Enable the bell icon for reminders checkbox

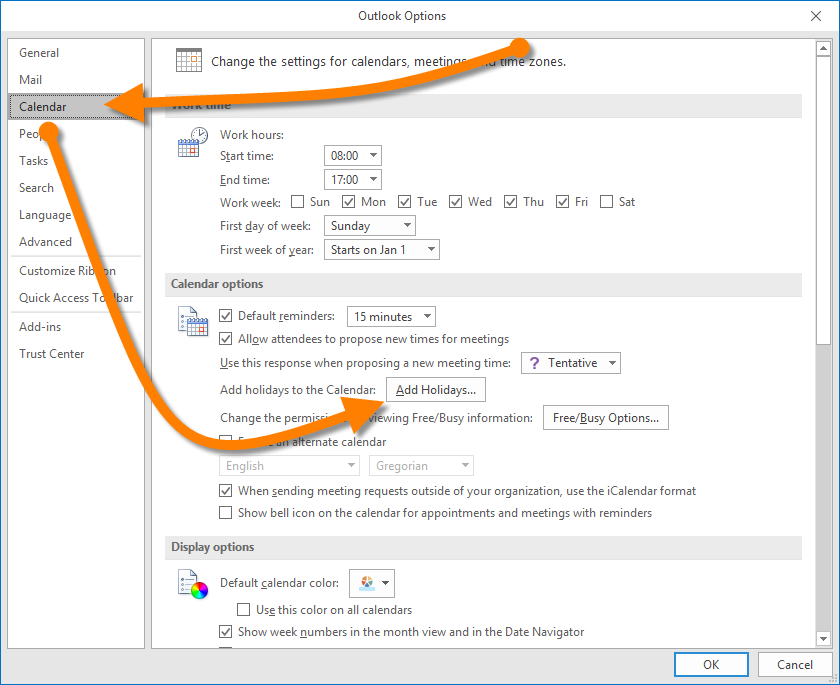tap(226, 513)
